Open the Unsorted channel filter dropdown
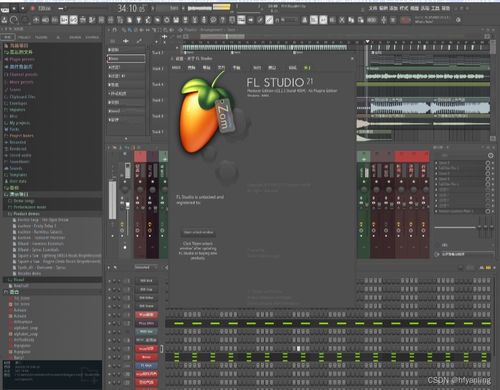The height and width of the screenshot is (390, 500). click(146, 267)
